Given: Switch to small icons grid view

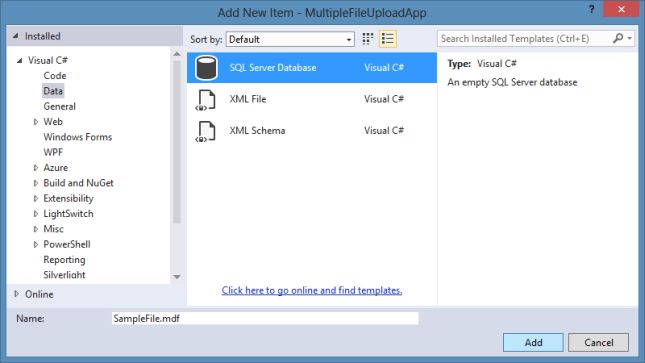Looking at the screenshot, I should [x=368, y=39].
